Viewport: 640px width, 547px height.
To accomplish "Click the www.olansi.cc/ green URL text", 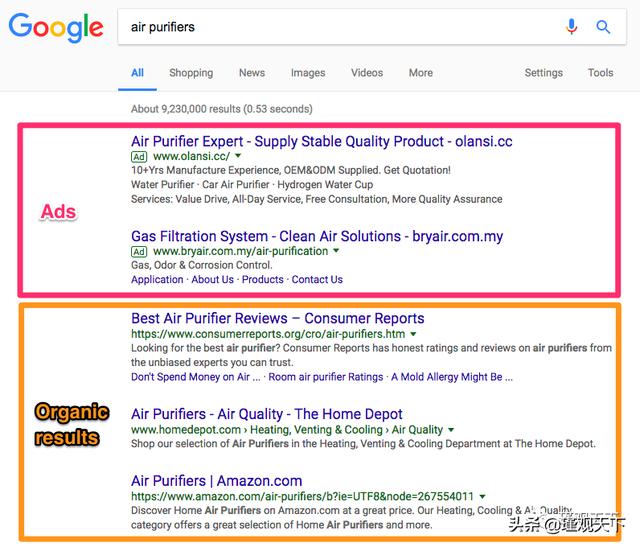I will coord(191,156).
